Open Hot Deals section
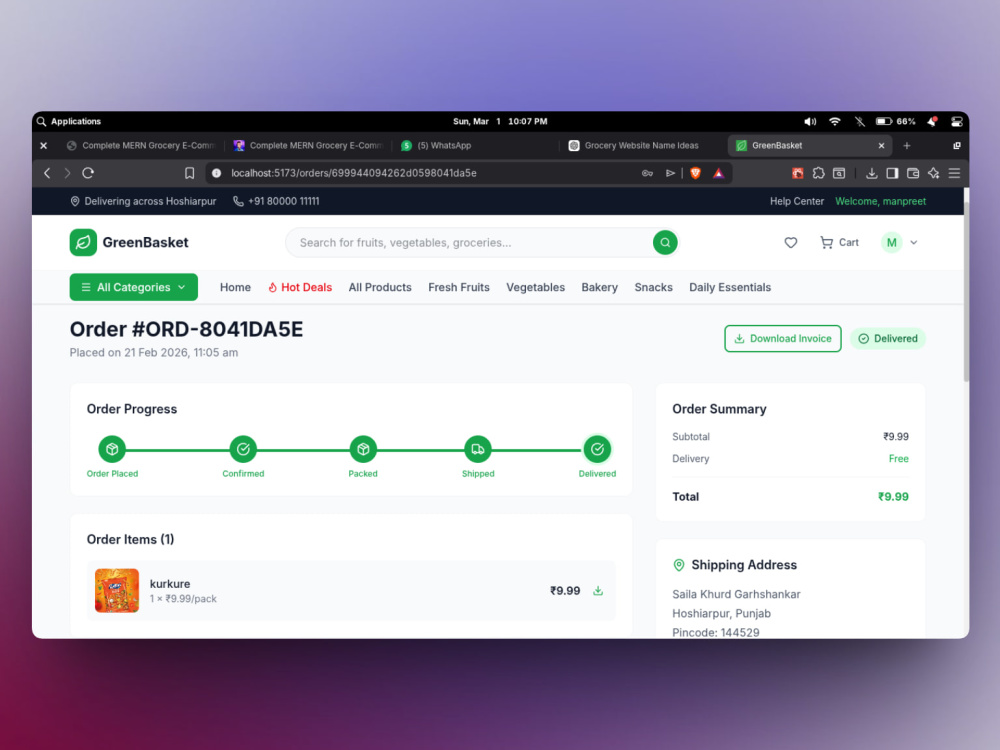This screenshot has width=1000, height=750. (300, 287)
